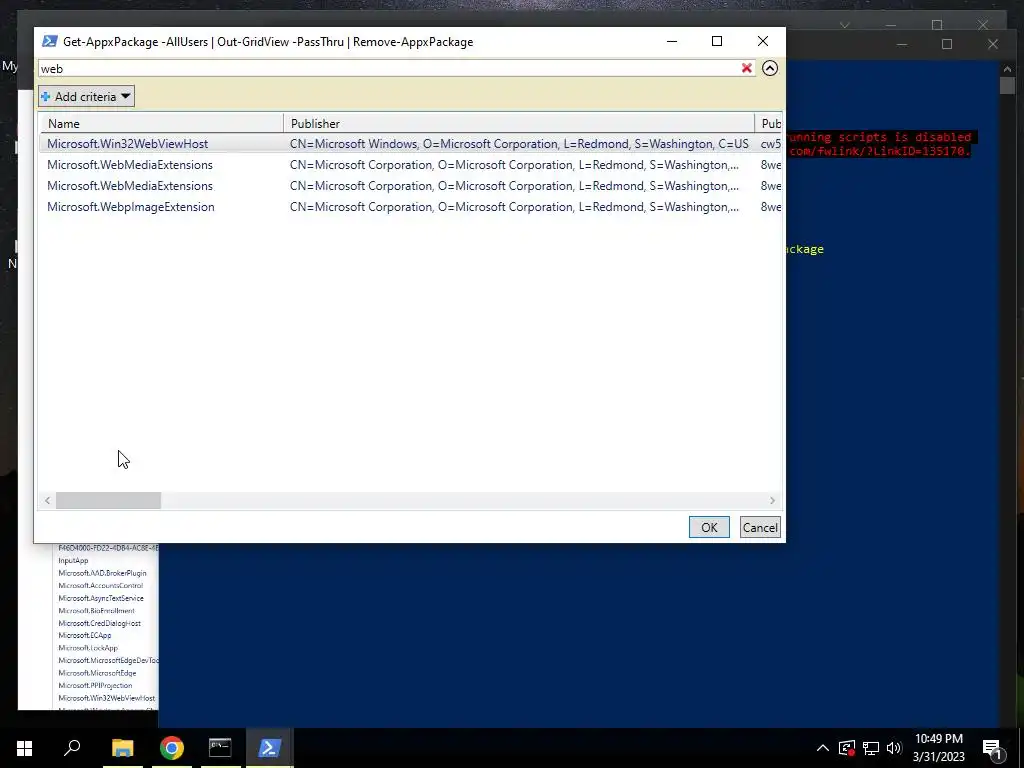Select the Microsoft.Win32WebViewHost row
Screen dimensions: 1024x768
tap(411, 144)
